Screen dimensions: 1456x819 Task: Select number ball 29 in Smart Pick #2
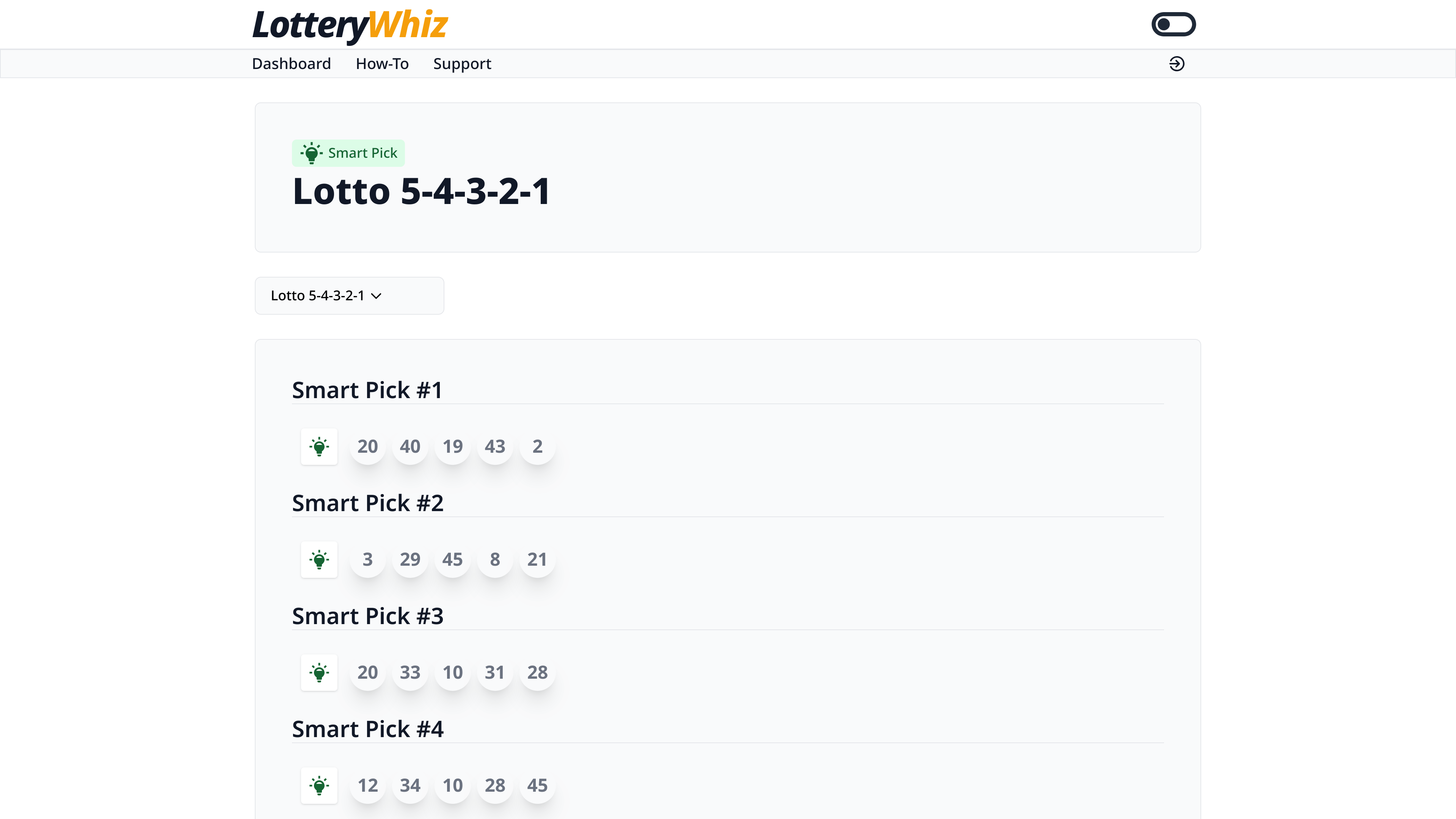click(x=410, y=560)
